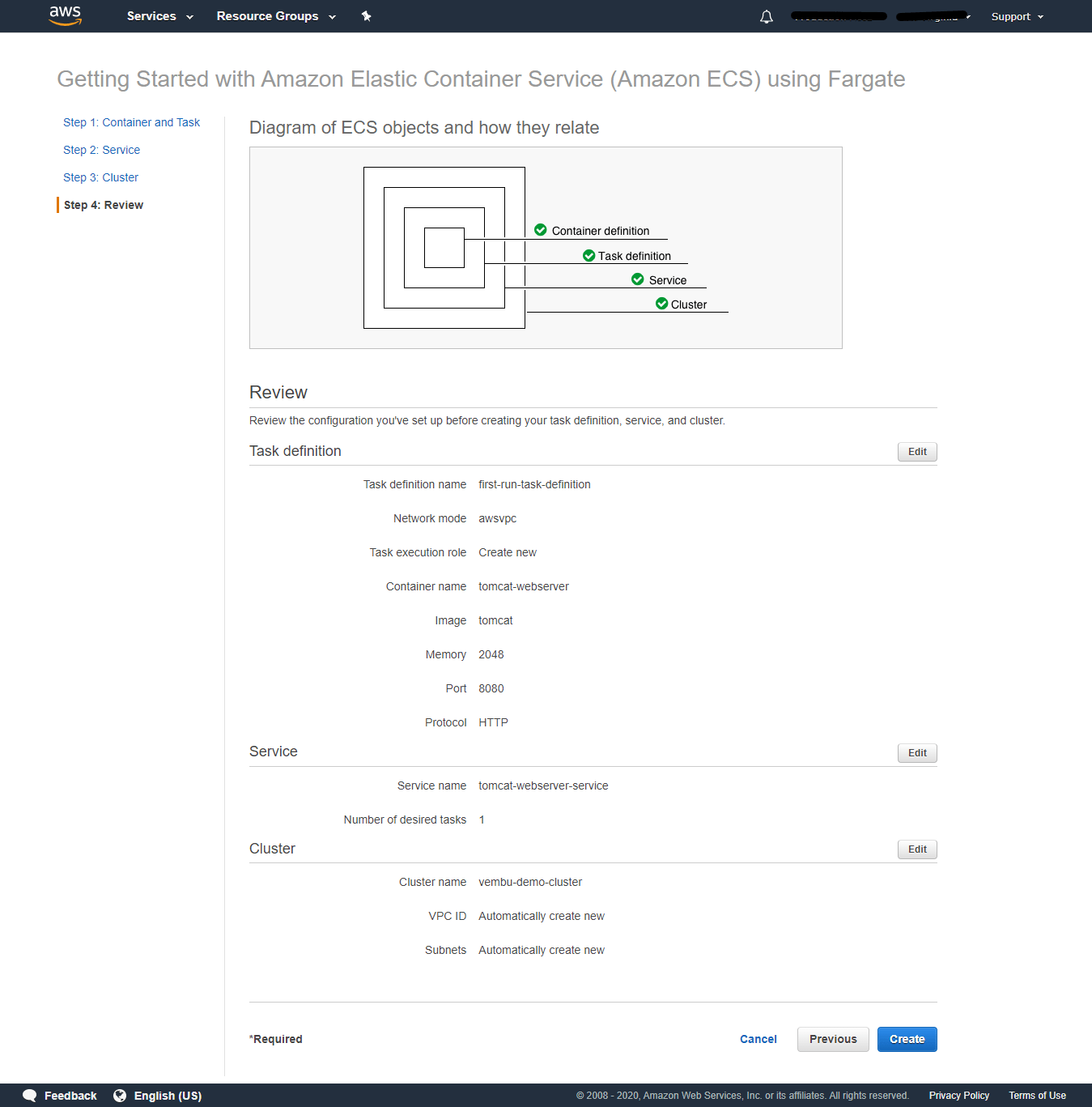Image resolution: width=1092 pixels, height=1107 pixels.
Task: Edit the Cluster section
Action: (x=917, y=849)
